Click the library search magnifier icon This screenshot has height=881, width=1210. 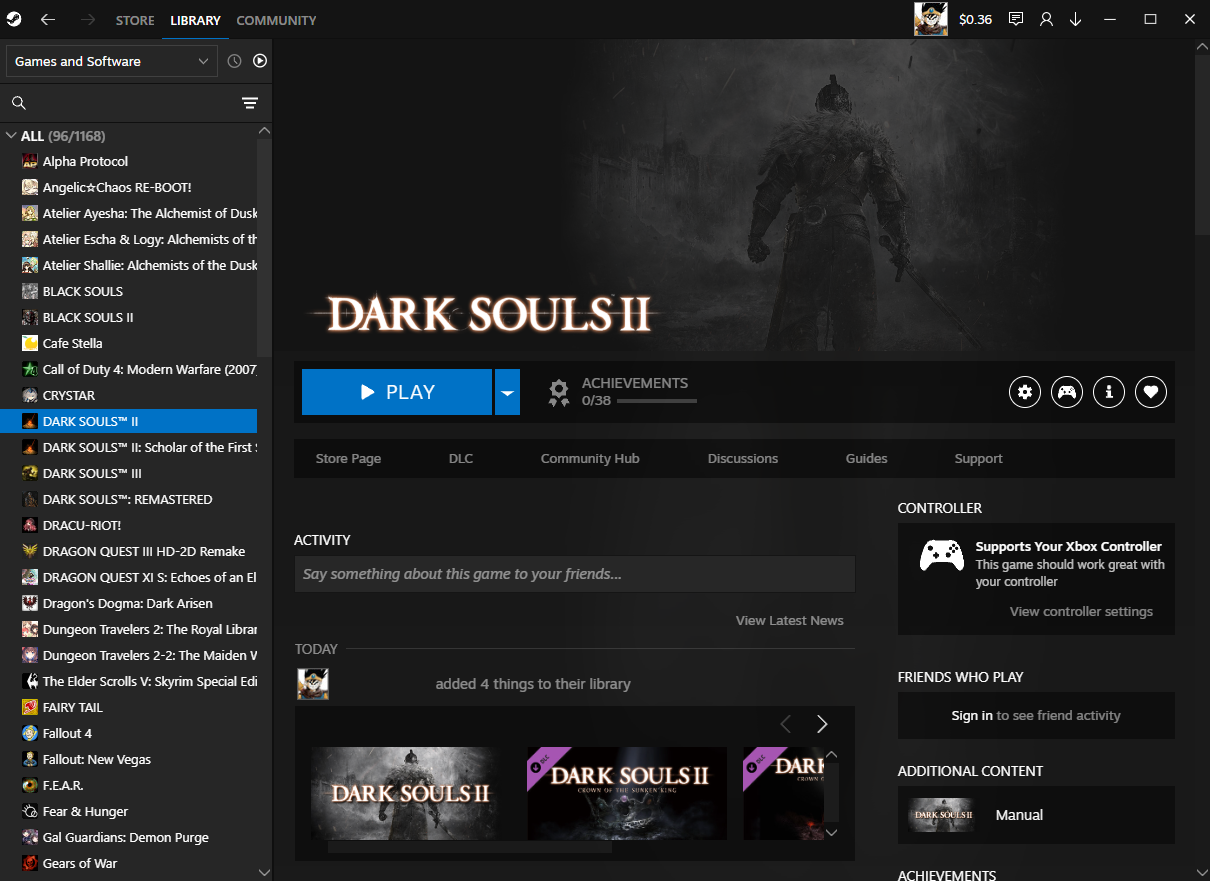(x=18, y=103)
